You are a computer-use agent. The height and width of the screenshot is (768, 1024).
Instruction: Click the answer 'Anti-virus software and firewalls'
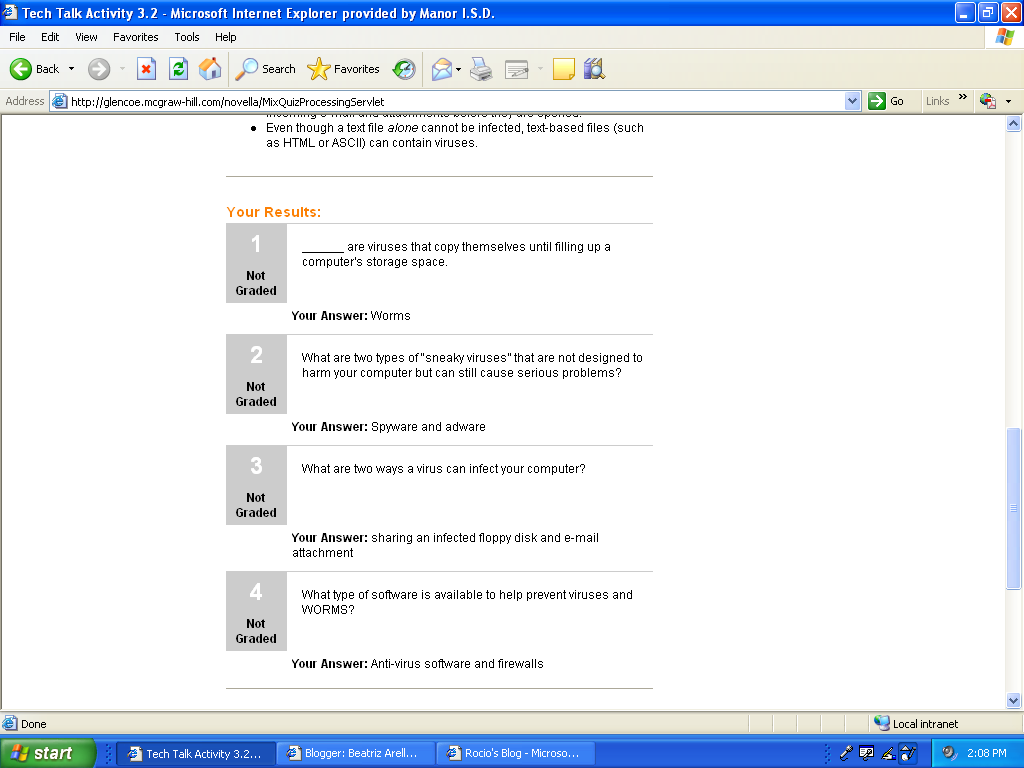point(457,664)
